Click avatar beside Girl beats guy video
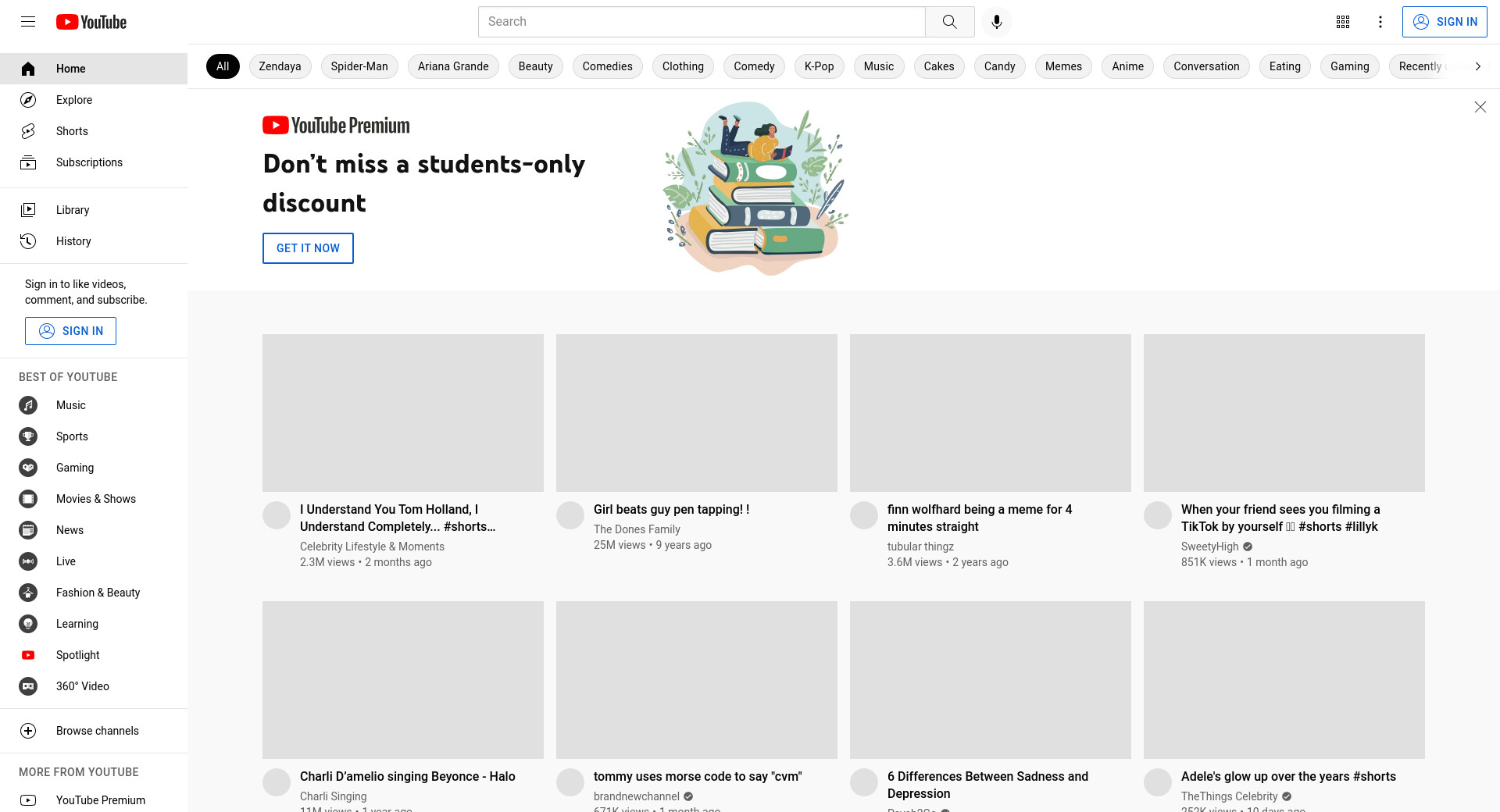 coord(570,515)
